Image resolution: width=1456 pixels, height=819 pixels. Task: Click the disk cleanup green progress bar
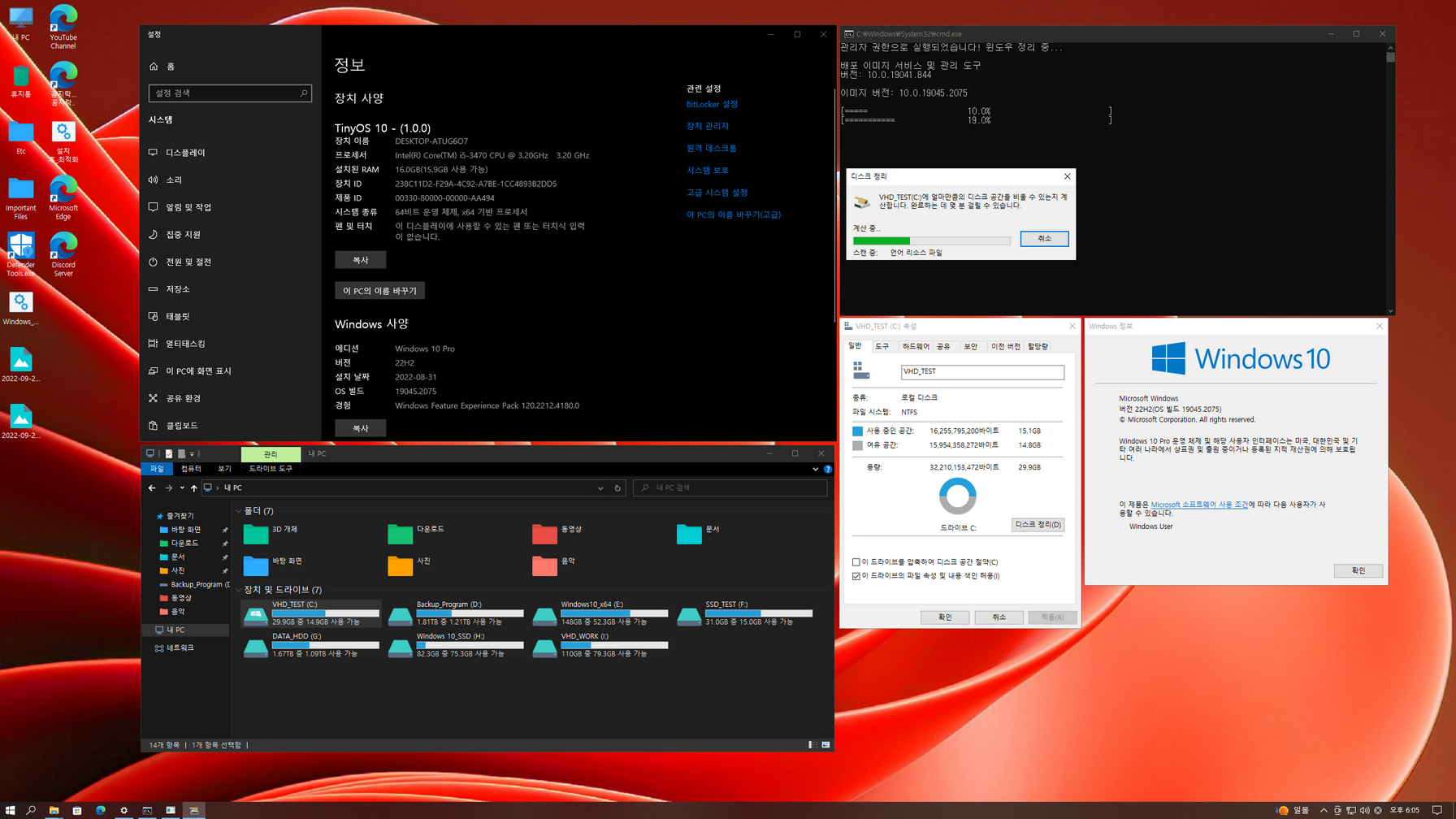point(931,240)
